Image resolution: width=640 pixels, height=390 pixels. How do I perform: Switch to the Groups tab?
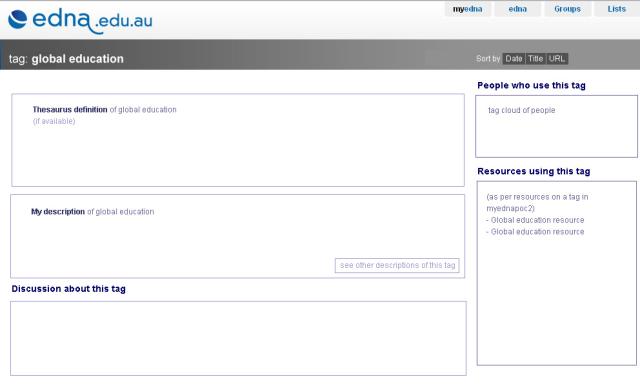pyautogui.click(x=567, y=9)
